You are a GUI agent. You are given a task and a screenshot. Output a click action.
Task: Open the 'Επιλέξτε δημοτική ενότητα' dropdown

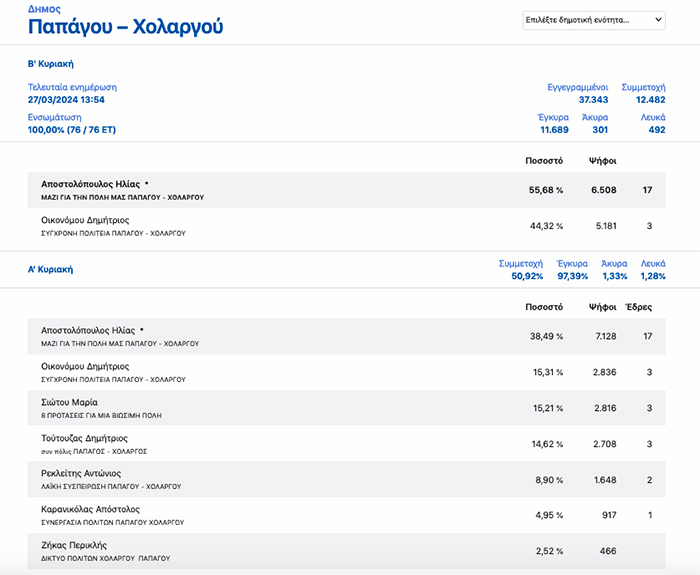(594, 20)
